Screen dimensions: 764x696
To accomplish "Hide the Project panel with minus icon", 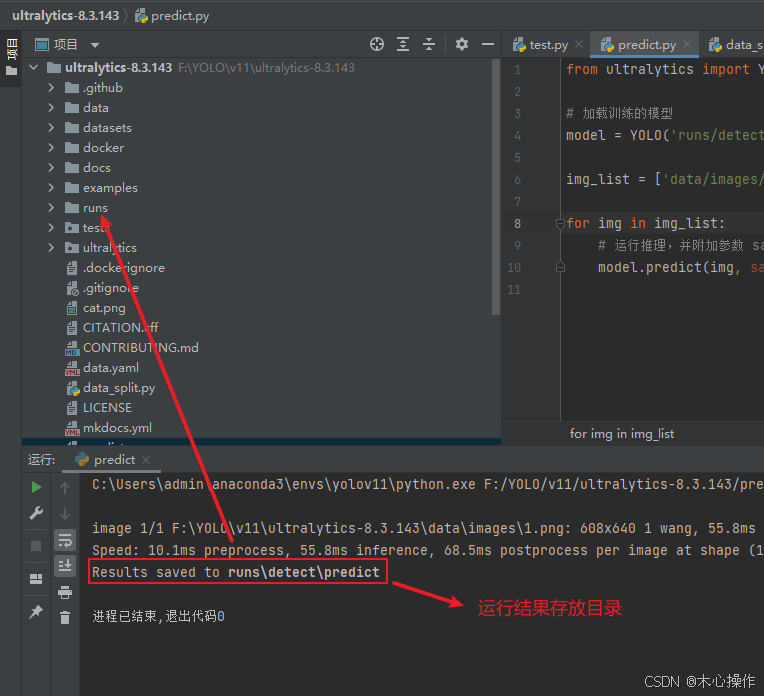I will tap(488, 44).
